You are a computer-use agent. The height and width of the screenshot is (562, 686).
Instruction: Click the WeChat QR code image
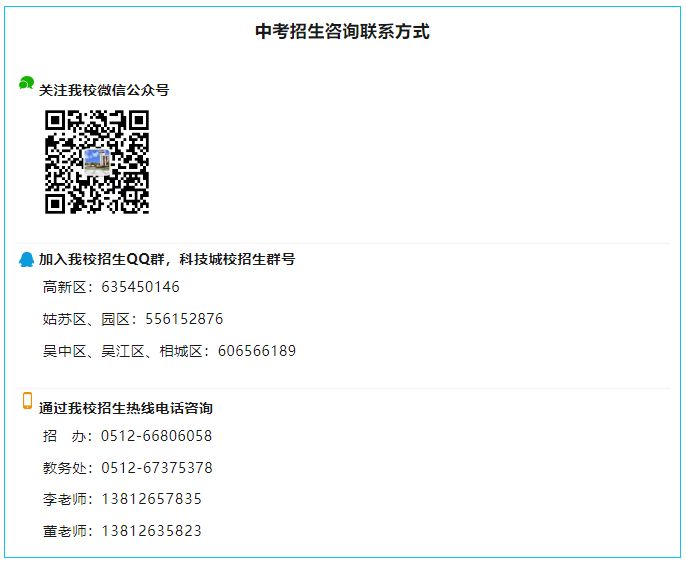(97, 162)
